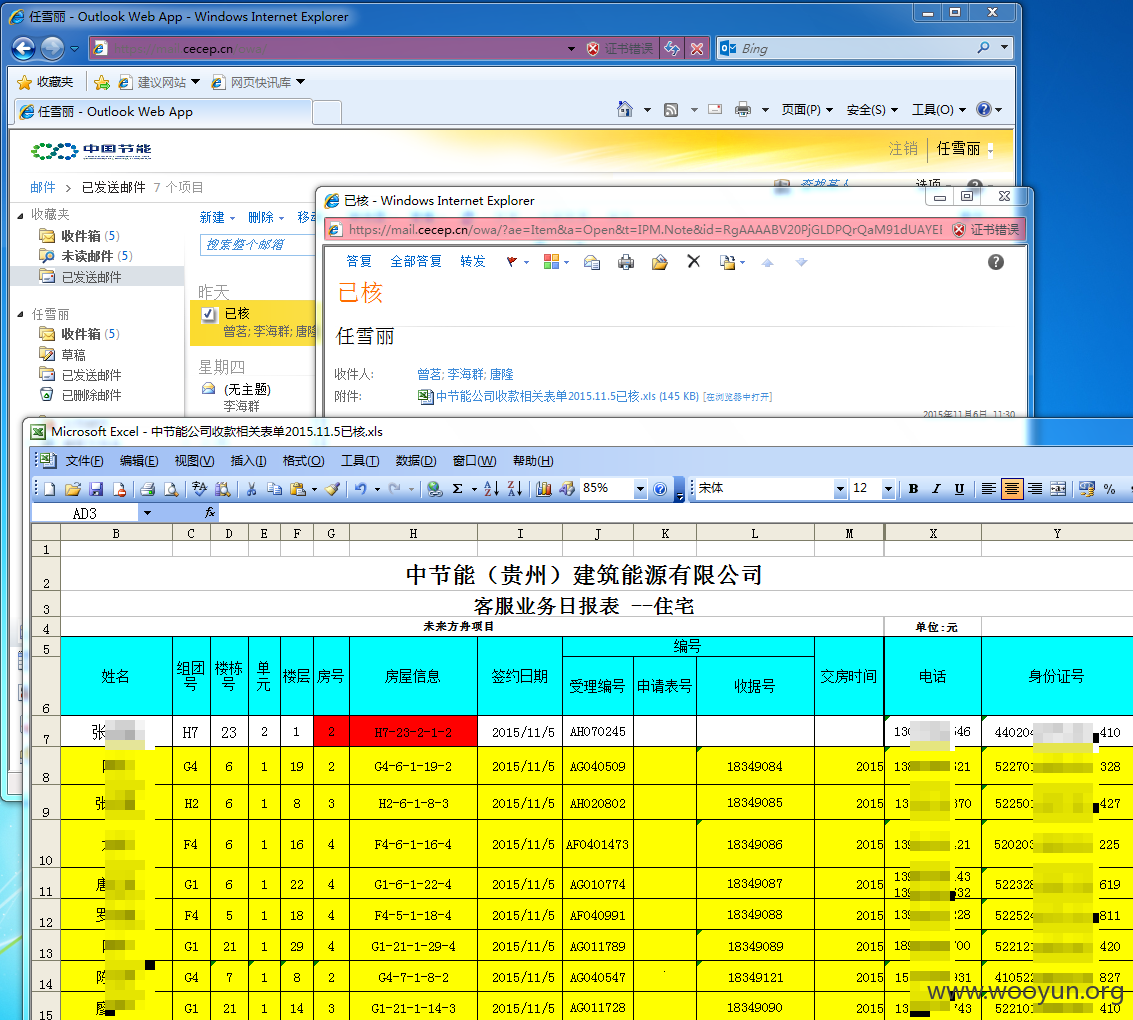
Task: Click the Sort Ascending icon
Action: pos(491,489)
